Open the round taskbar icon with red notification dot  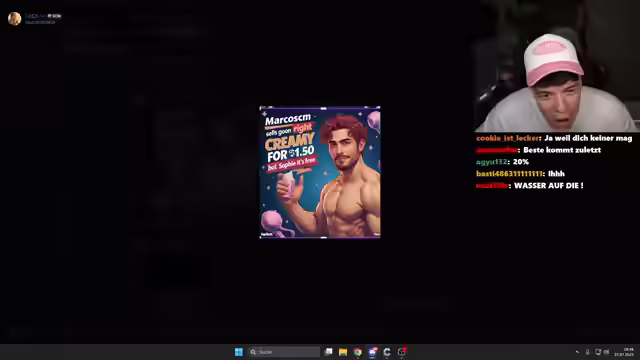[402, 351]
